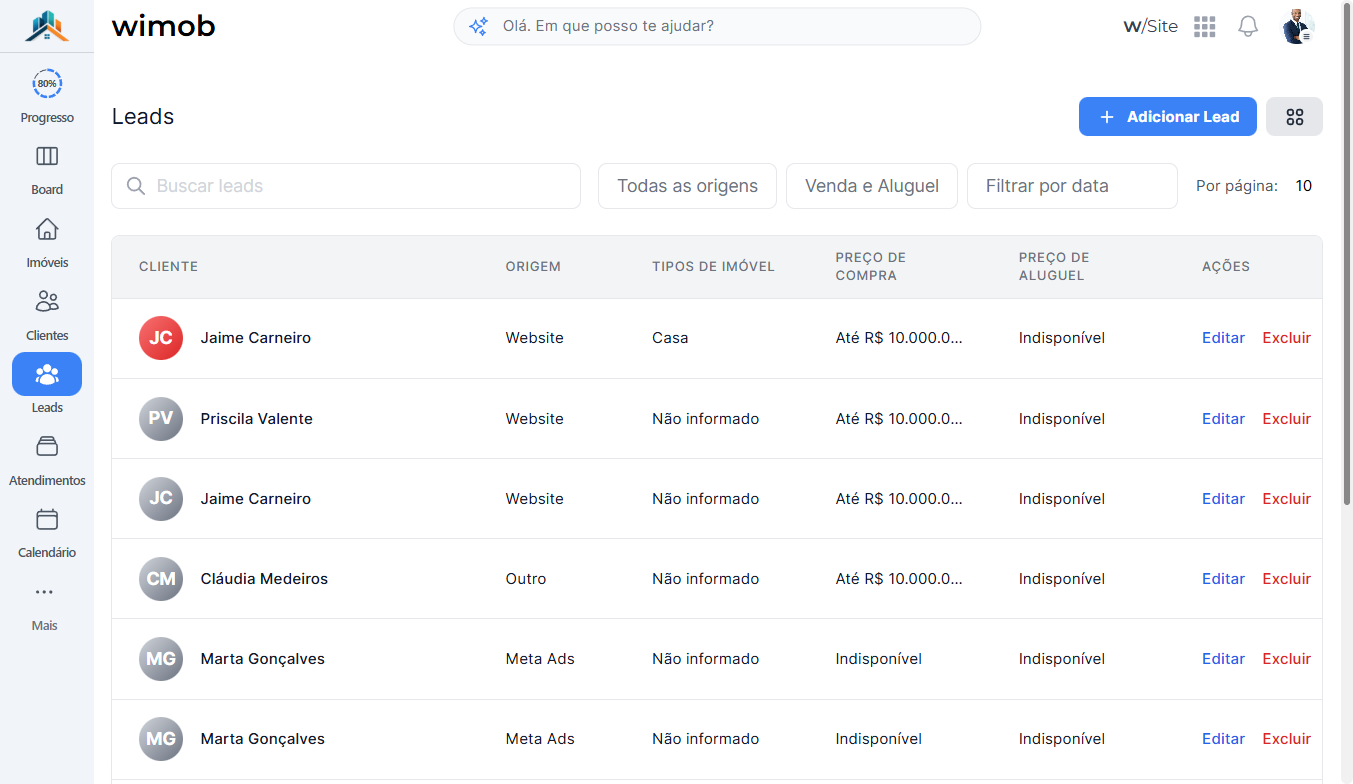The width and height of the screenshot is (1353, 784).
Task: Click Outro origin cell
Action: pos(526,578)
